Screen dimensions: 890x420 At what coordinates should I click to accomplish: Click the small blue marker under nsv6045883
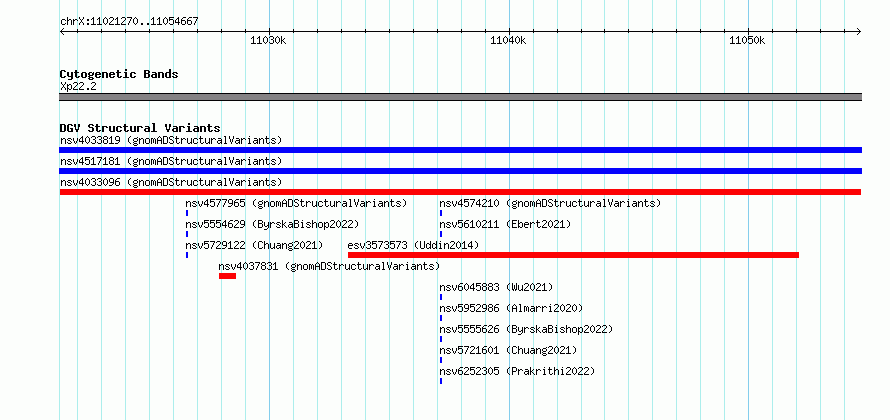click(x=440, y=297)
